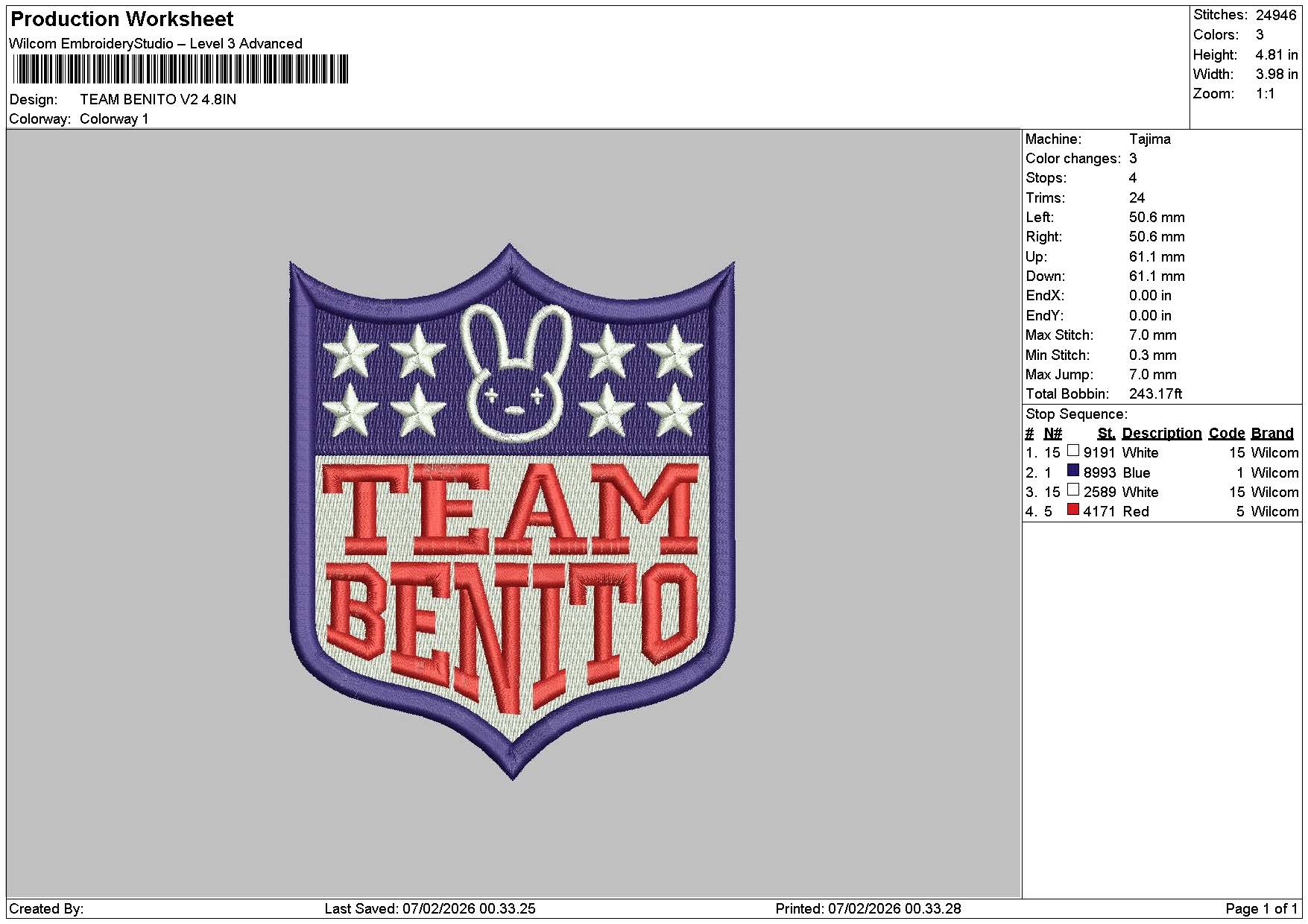1308x924 pixels.
Task: Click the '9191' stitch count in row 1
Action: click(1099, 452)
